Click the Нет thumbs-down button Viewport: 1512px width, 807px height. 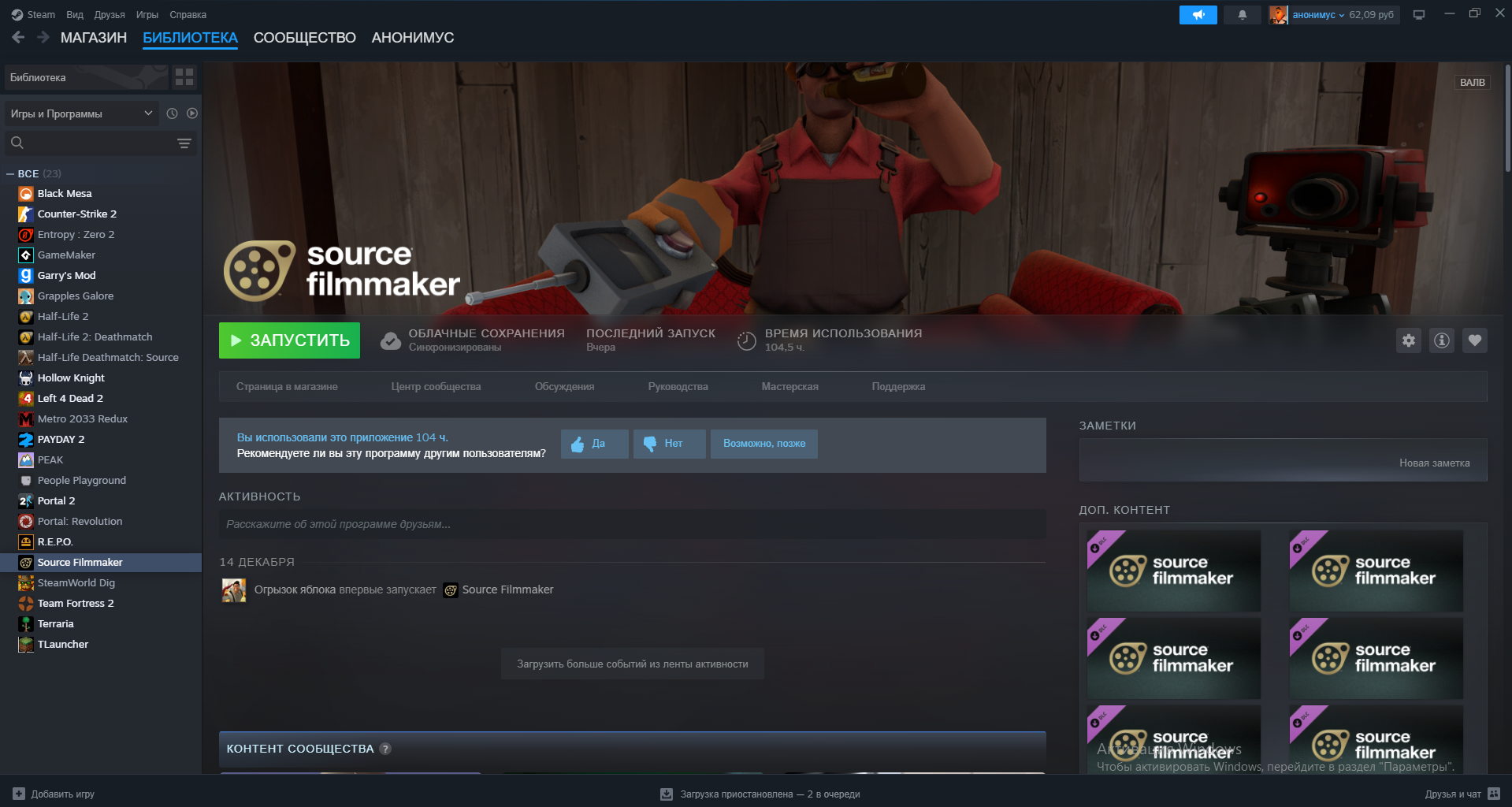point(669,444)
